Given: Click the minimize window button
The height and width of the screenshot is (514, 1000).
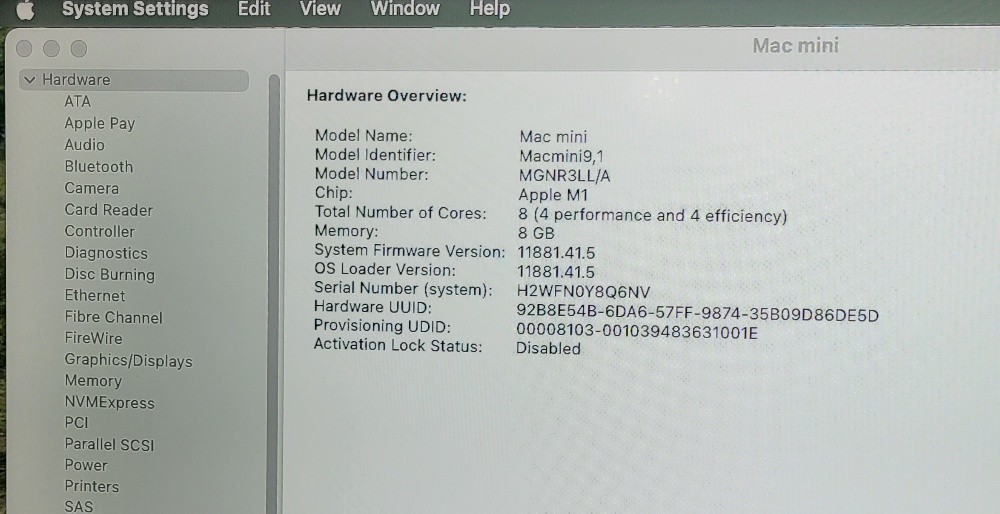Looking at the screenshot, I should tap(51, 49).
